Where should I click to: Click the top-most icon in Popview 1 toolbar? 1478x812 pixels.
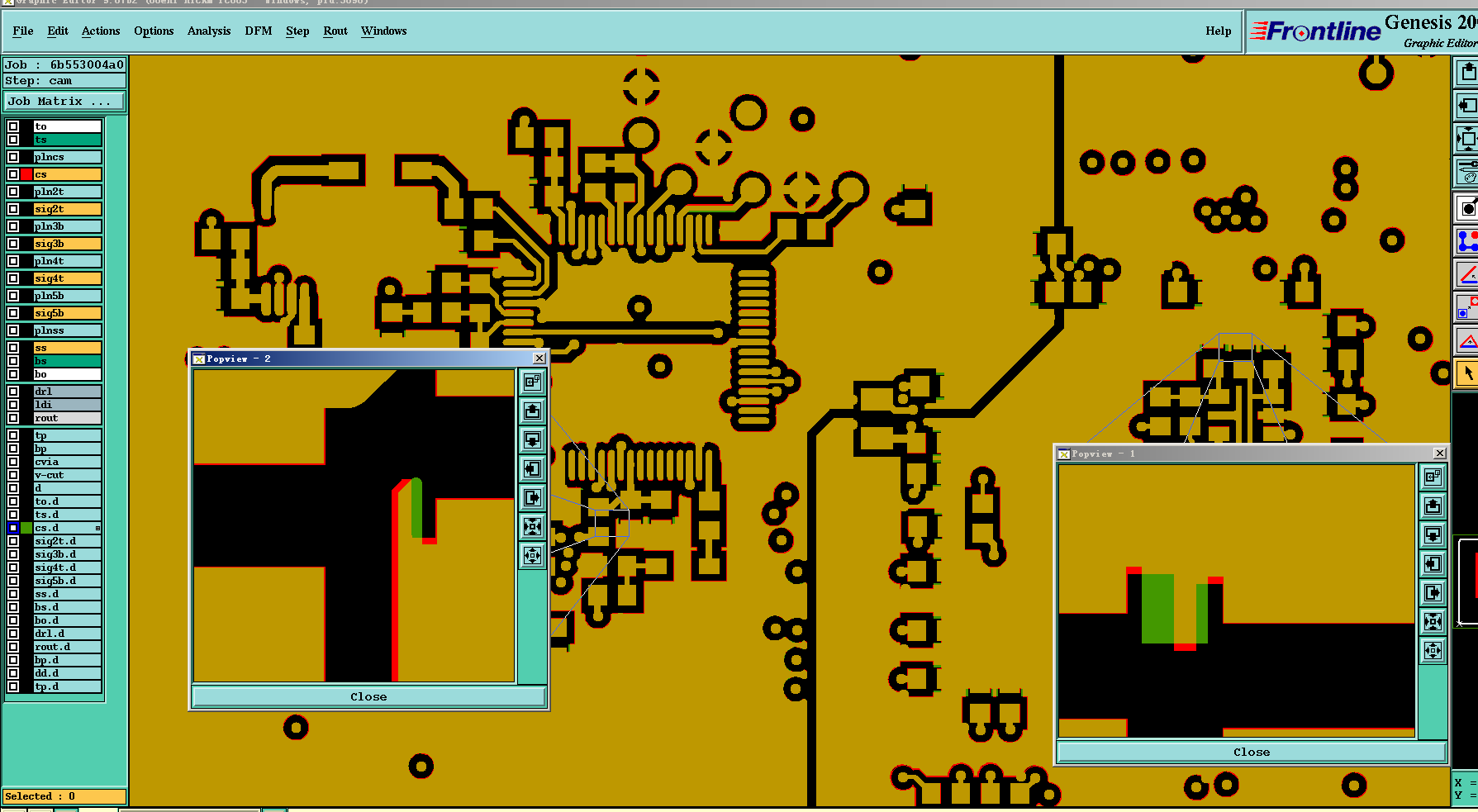tap(1433, 477)
